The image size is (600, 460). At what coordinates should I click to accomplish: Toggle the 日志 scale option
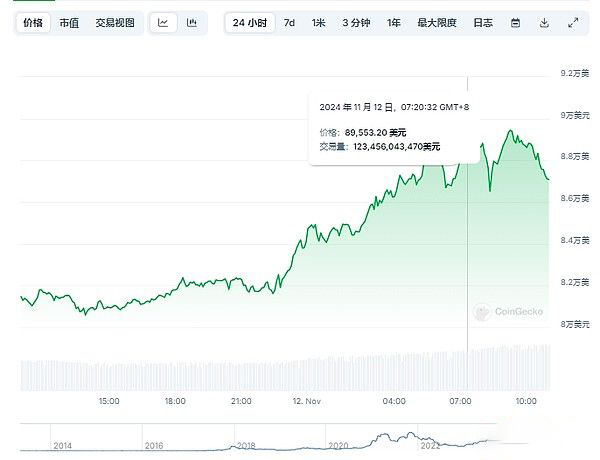[x=483, y=23]
